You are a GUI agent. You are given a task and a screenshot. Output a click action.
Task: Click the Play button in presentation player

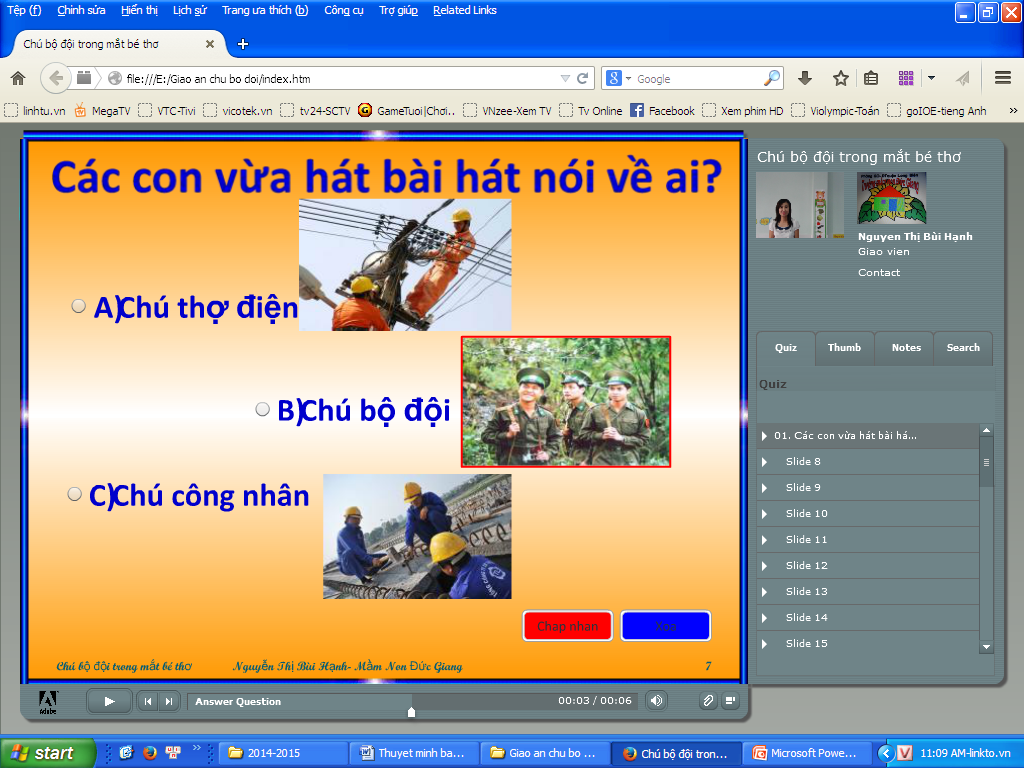109,701
